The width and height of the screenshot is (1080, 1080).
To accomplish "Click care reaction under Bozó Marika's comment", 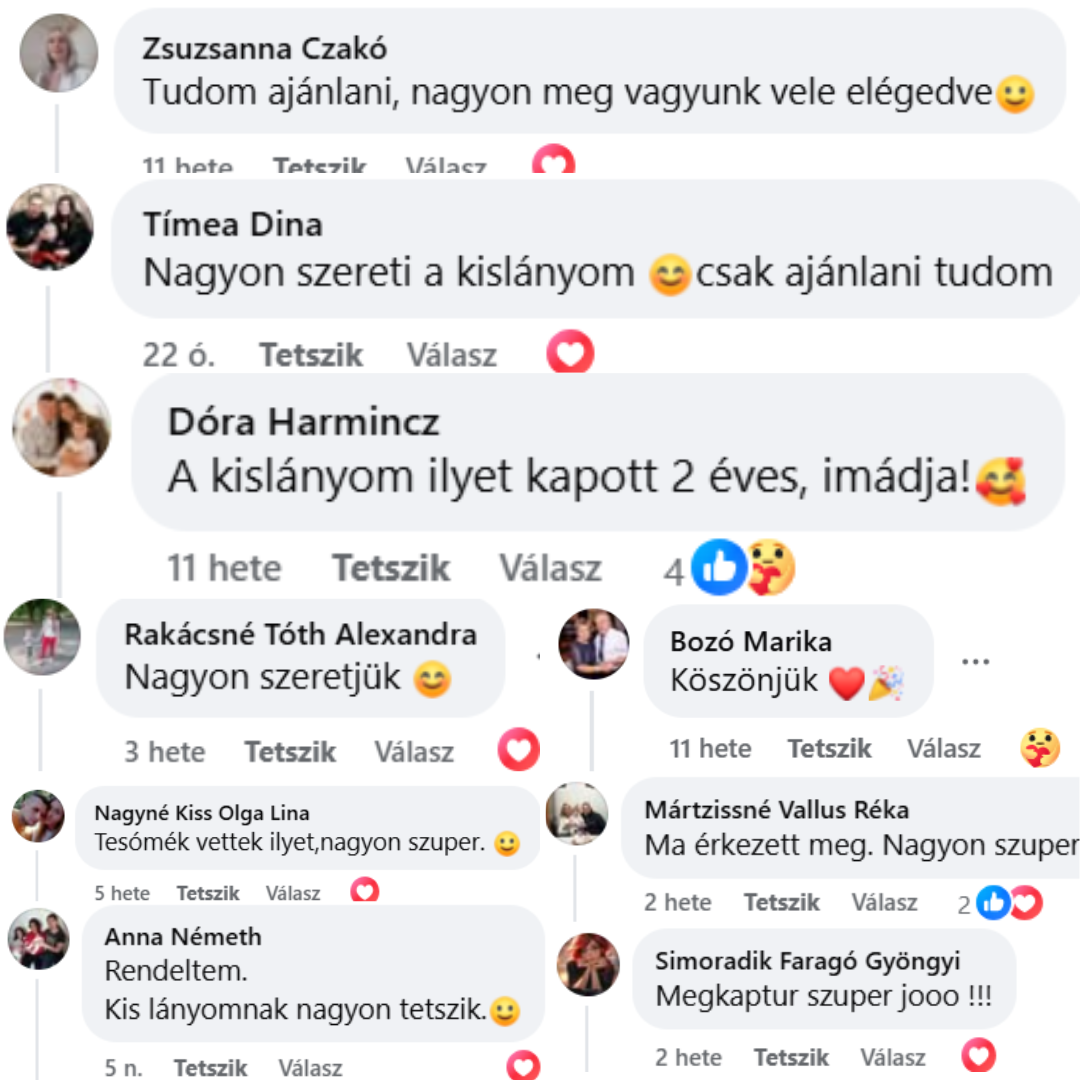I will coord(1040,748).
